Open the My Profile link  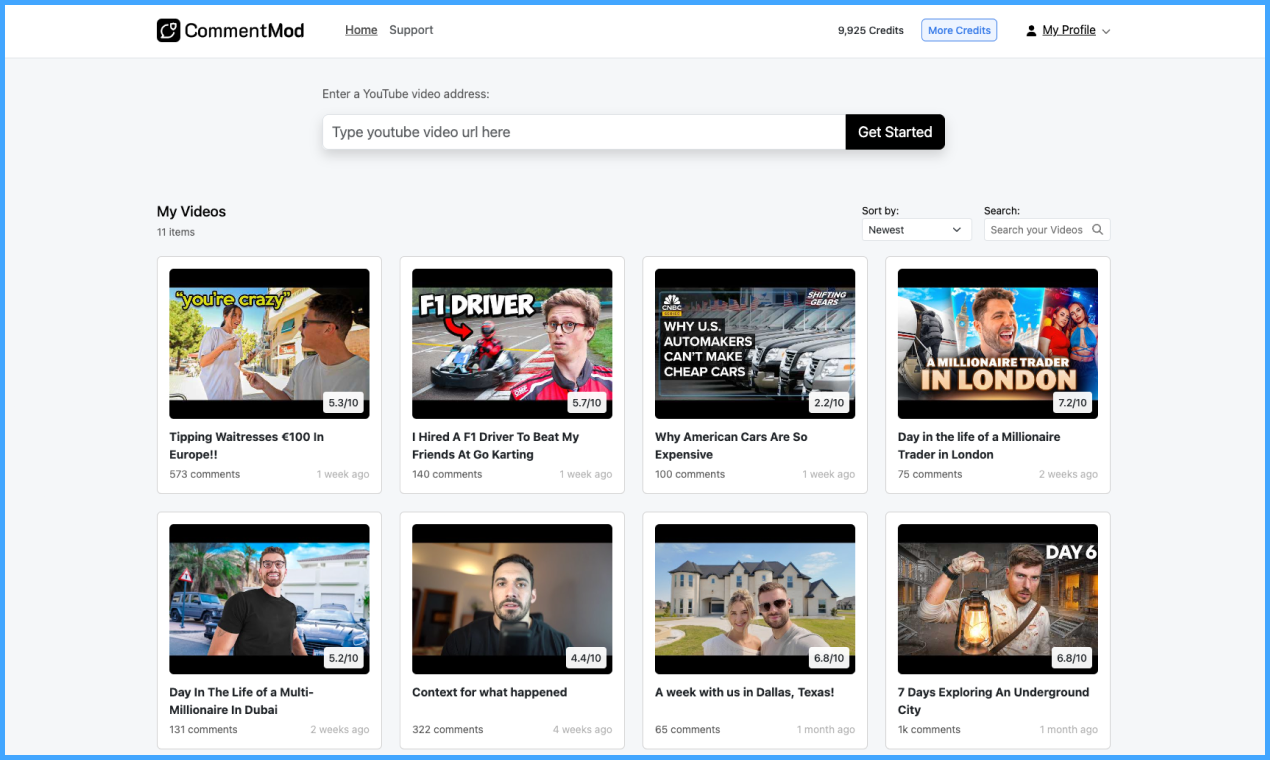coord(1069,30)
